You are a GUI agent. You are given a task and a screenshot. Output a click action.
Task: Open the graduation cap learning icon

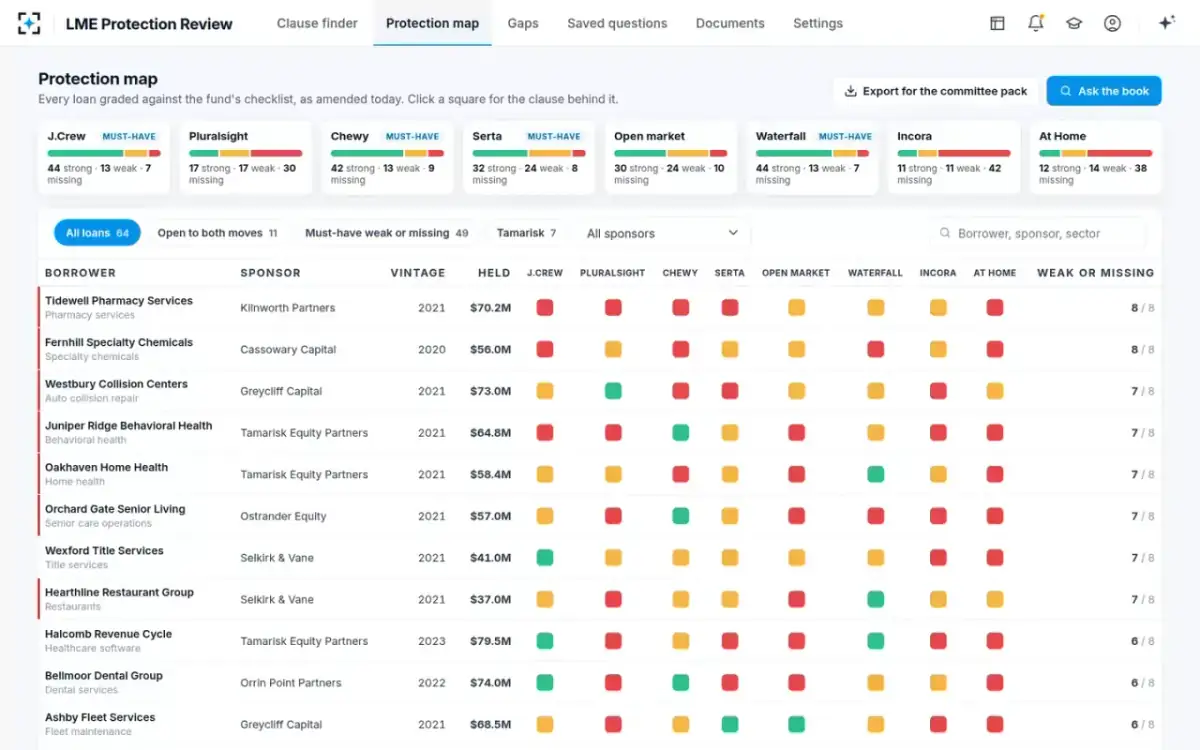[x=1074, y=23]
